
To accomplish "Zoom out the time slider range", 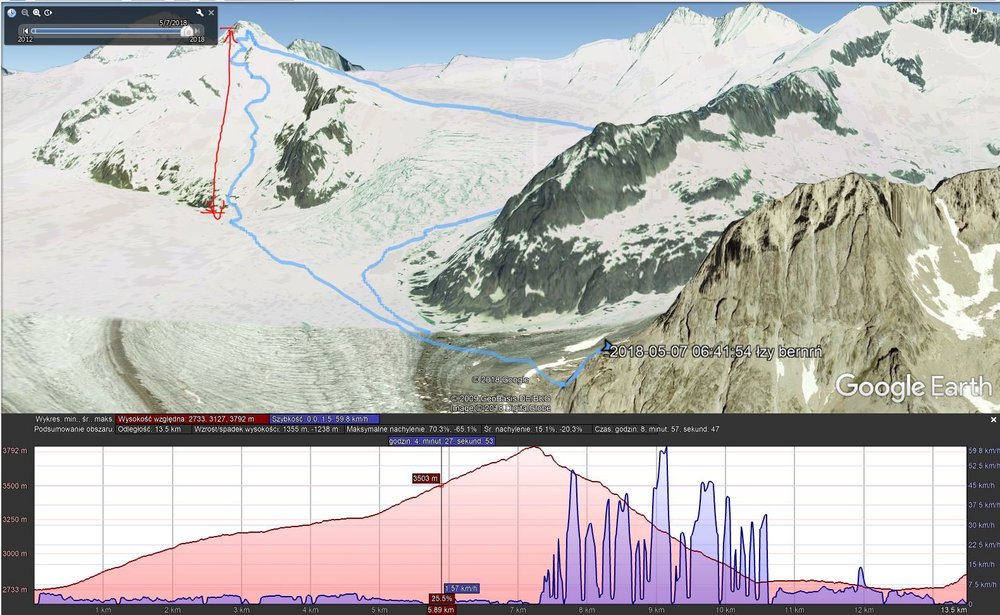I will point(25,12).
